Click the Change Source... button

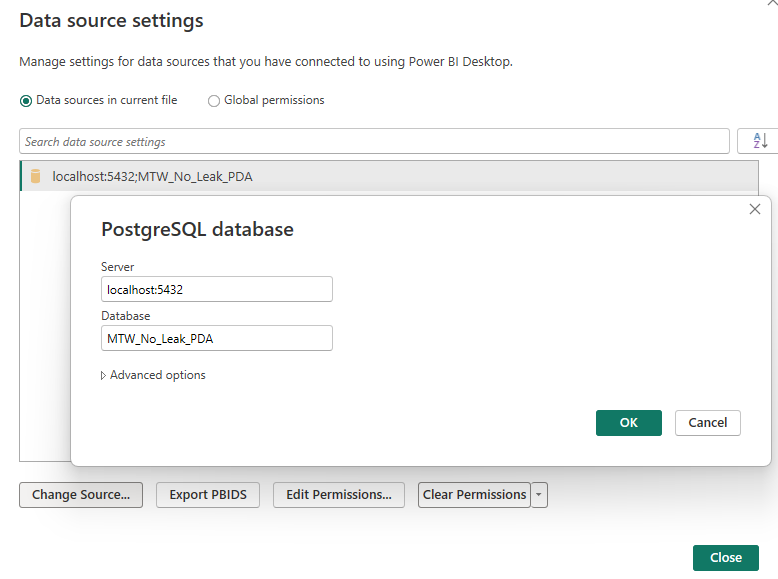pos(81,495)
